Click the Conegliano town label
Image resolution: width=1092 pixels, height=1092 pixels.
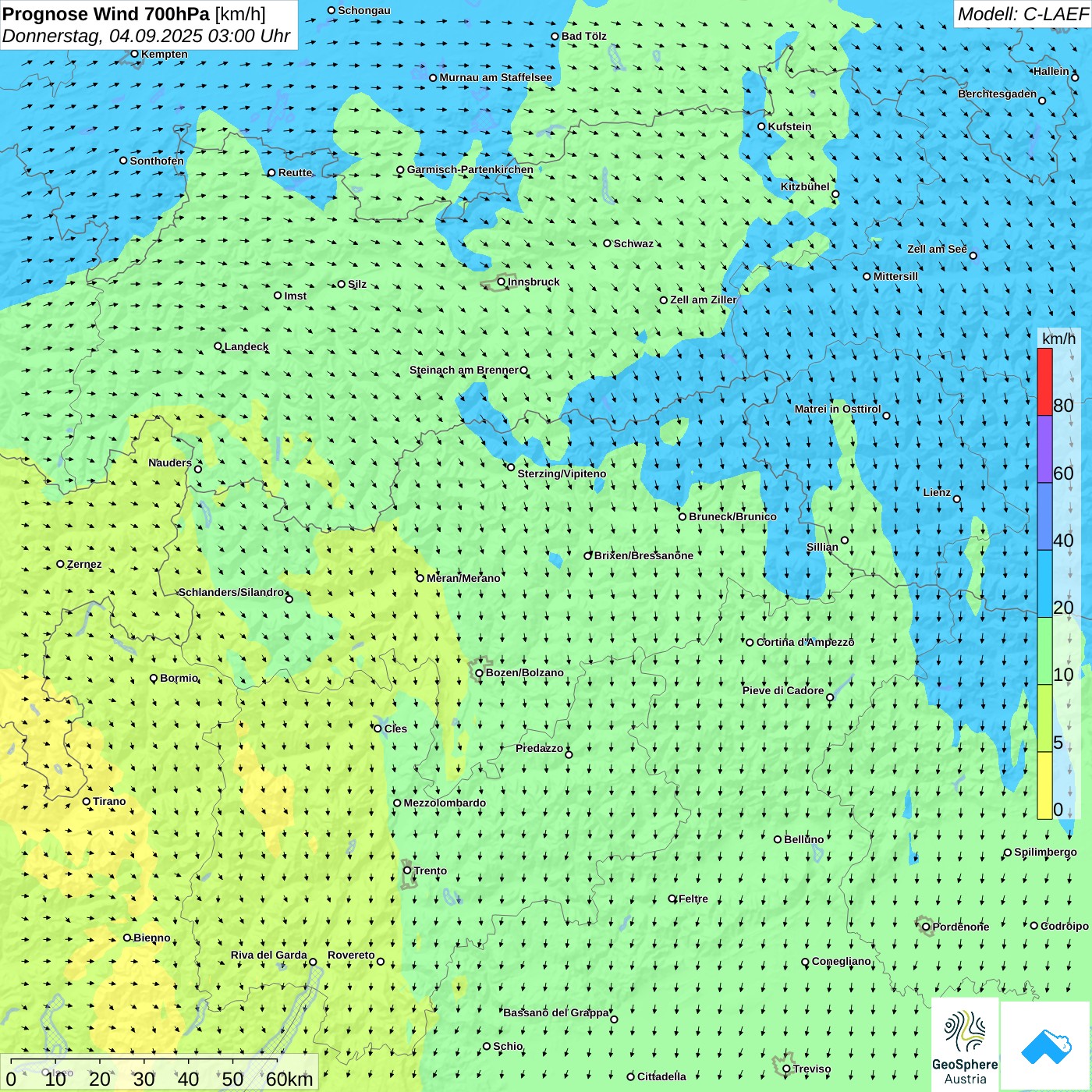point(841,961)
